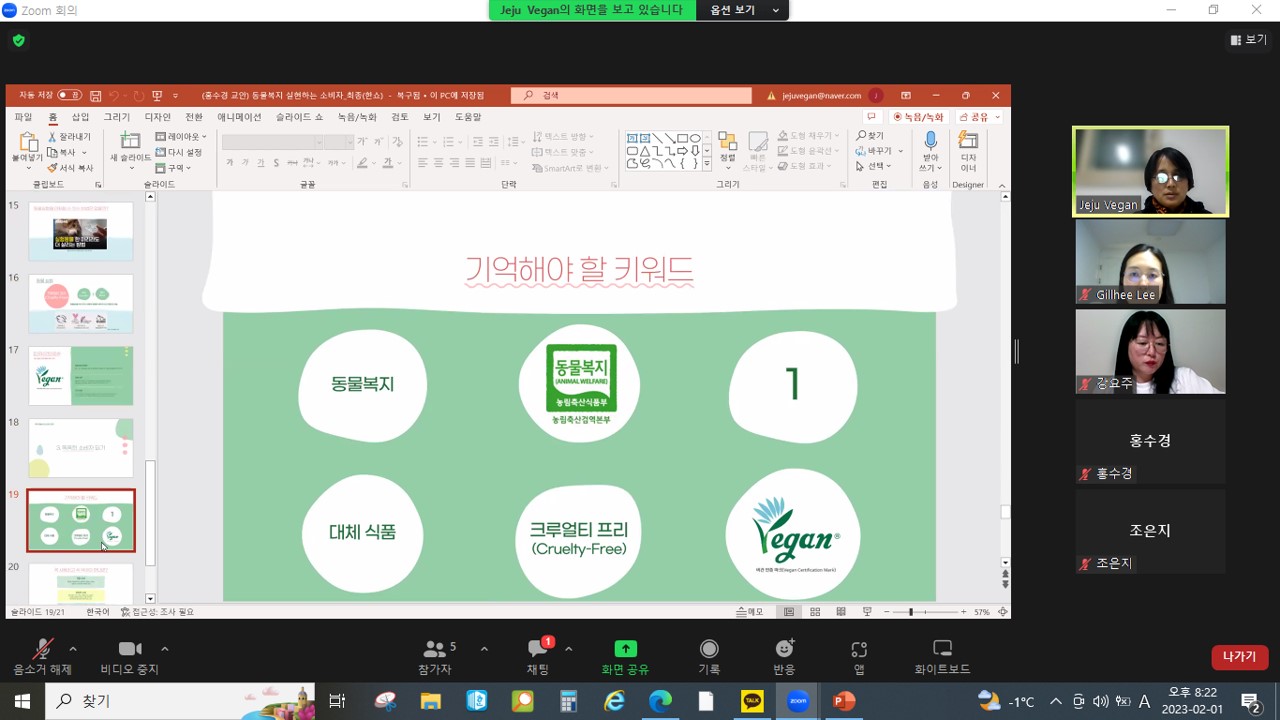
Task: Open Designer pane in ribbon
Action: (x=968, y=150)
